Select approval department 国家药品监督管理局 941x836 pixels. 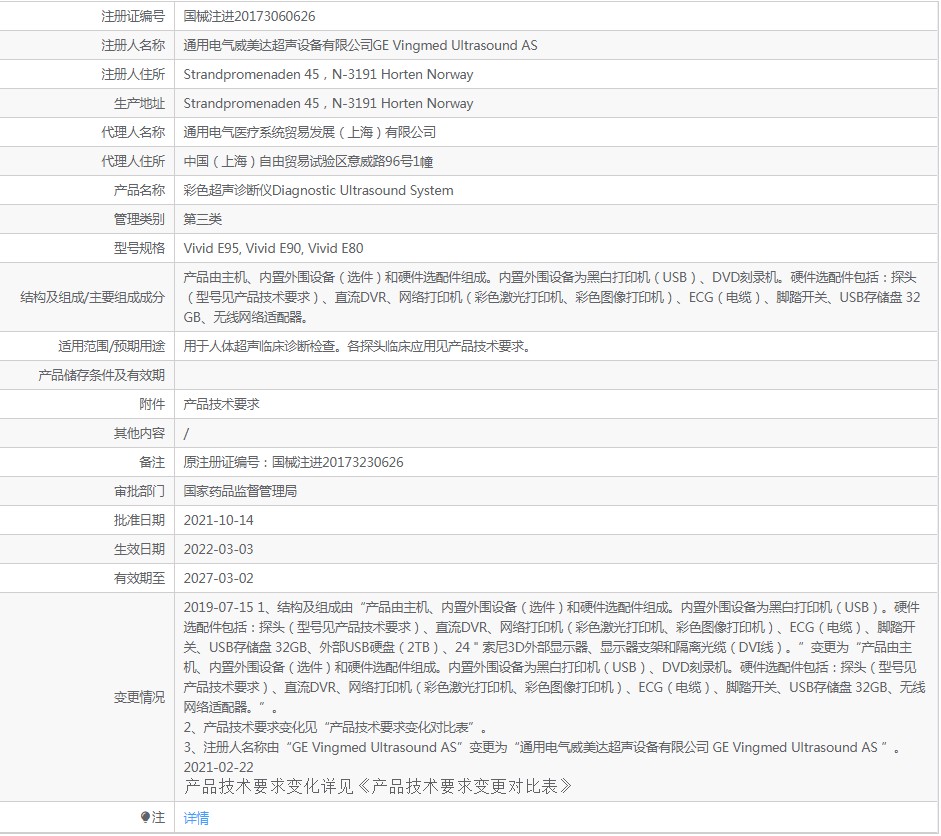(240, 491)
